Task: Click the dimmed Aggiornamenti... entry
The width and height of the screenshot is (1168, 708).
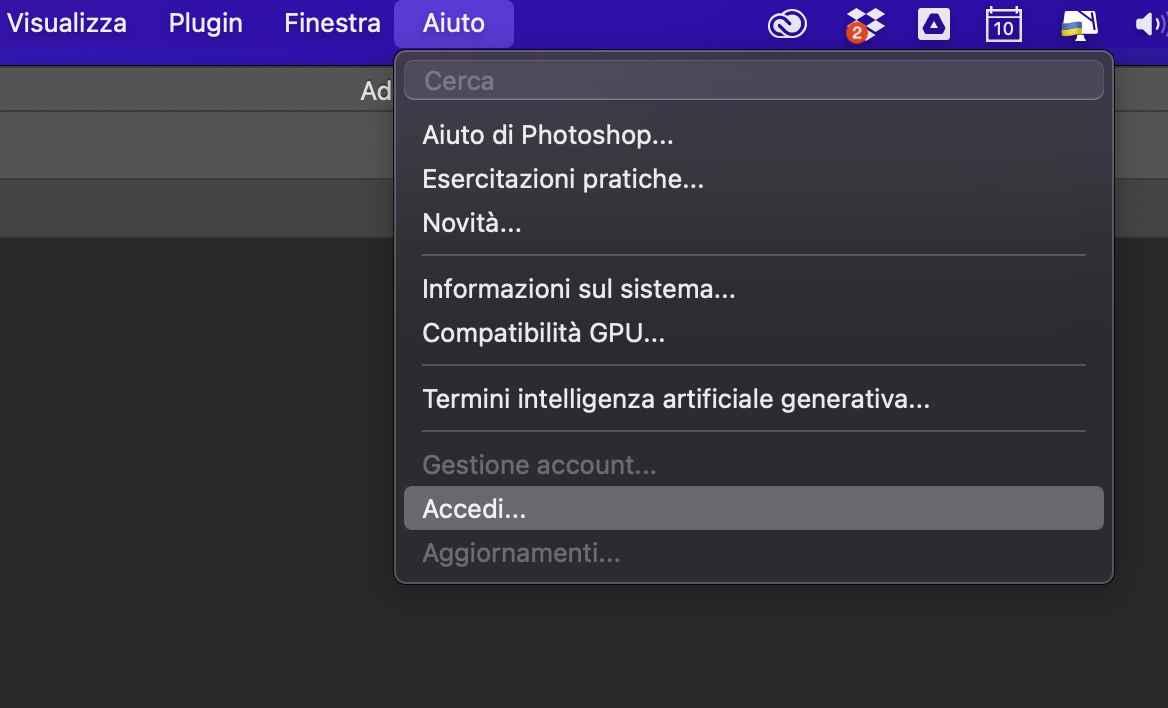Action: click(753, 553)
